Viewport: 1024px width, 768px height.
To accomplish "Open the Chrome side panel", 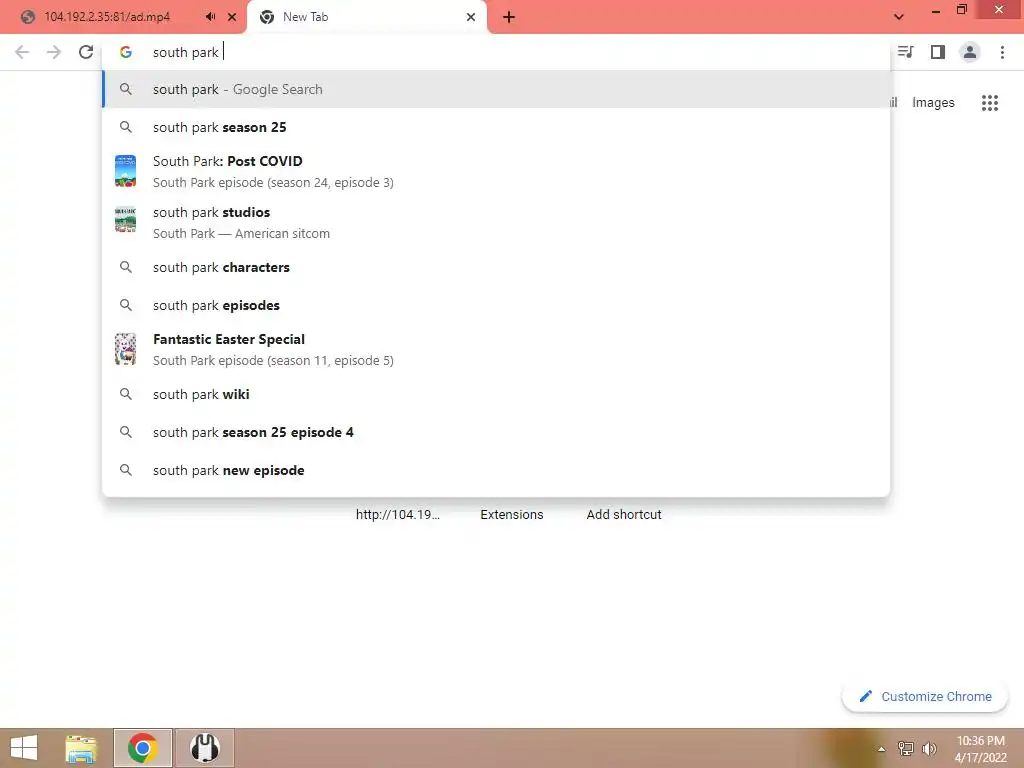I will (938, 52).
